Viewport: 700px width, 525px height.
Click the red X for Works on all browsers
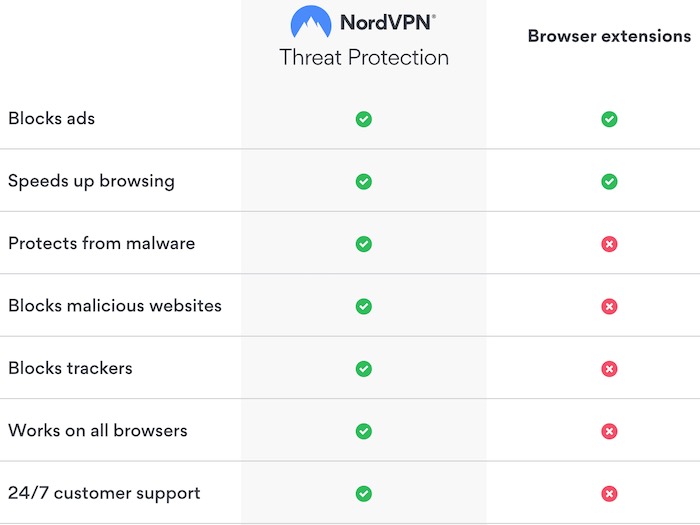[x=609, y=432]
